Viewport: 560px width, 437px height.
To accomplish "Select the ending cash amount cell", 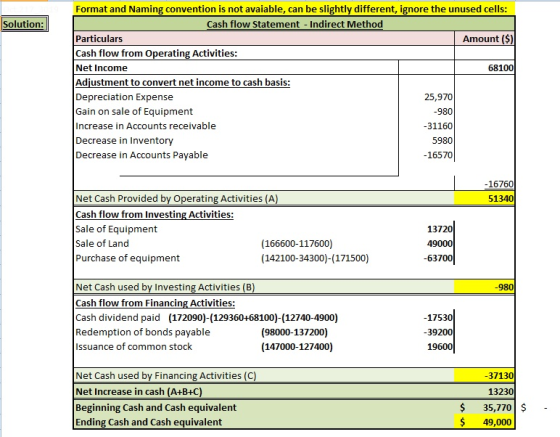I will click(x=484, y=422).
